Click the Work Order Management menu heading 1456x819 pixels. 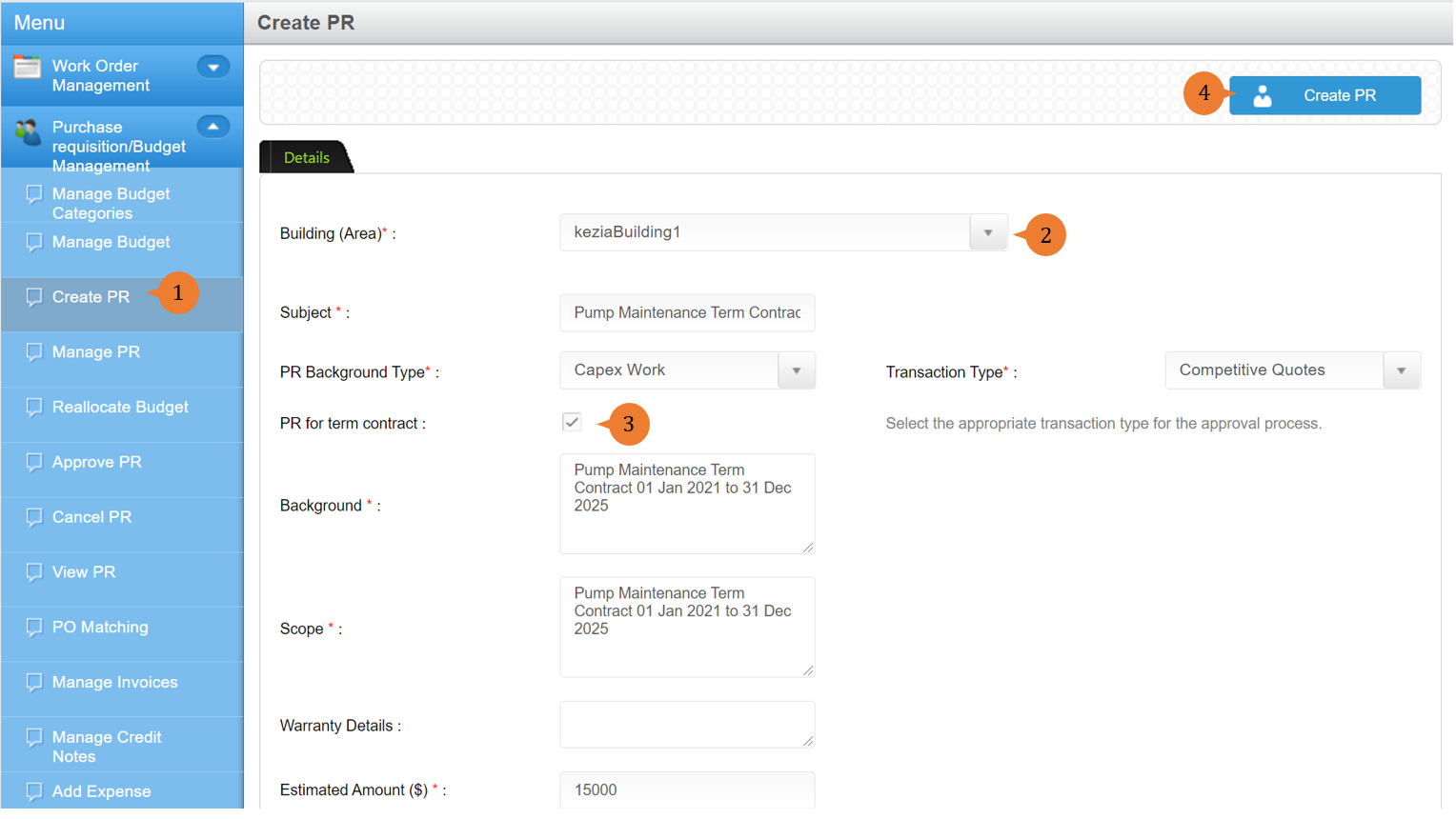[101, 76]
